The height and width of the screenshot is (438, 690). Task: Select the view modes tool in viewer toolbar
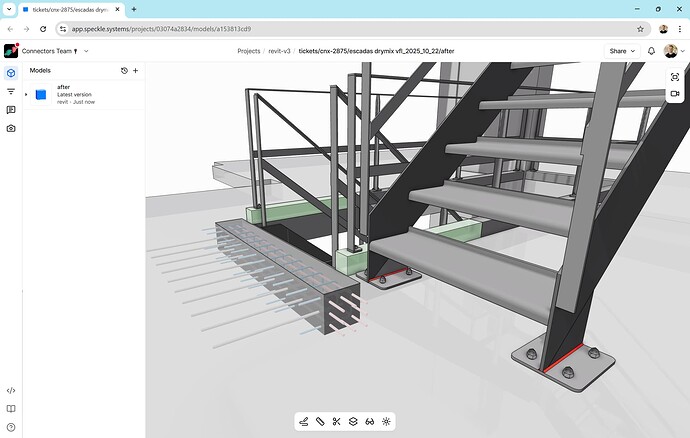(x=304, y=422)
